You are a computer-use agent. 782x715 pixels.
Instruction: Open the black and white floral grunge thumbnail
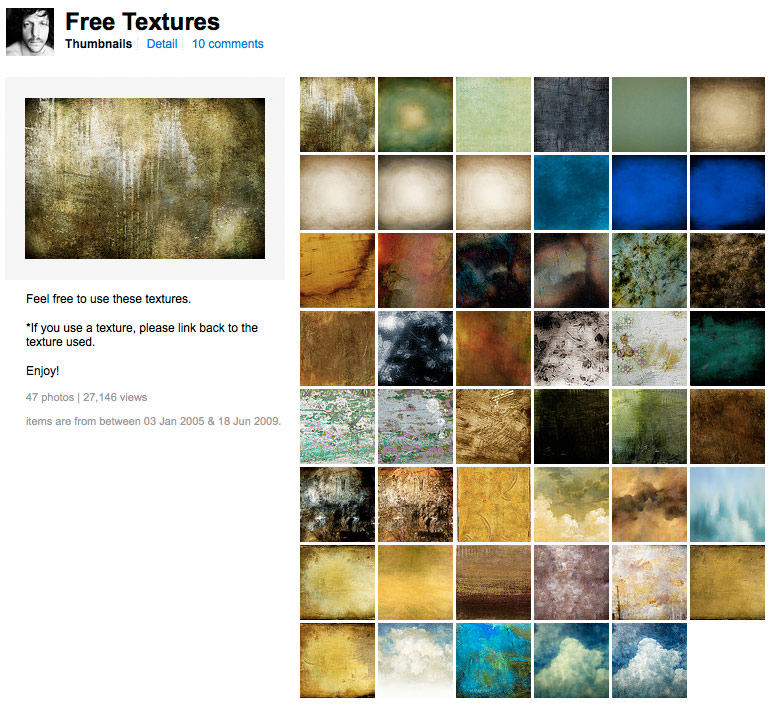click(x=572, y=349)
